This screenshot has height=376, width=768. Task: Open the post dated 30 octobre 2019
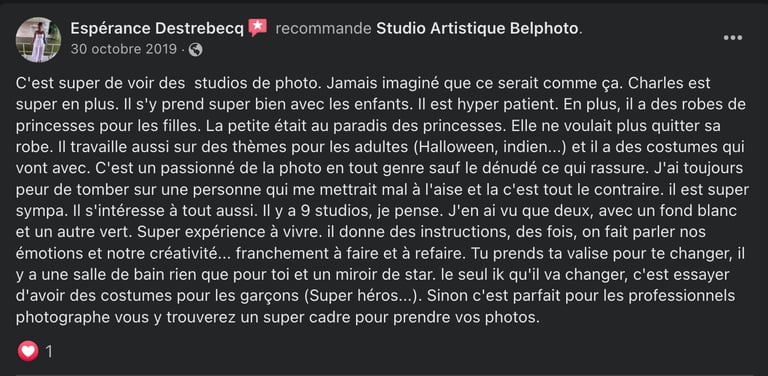[x=123, y=50]
